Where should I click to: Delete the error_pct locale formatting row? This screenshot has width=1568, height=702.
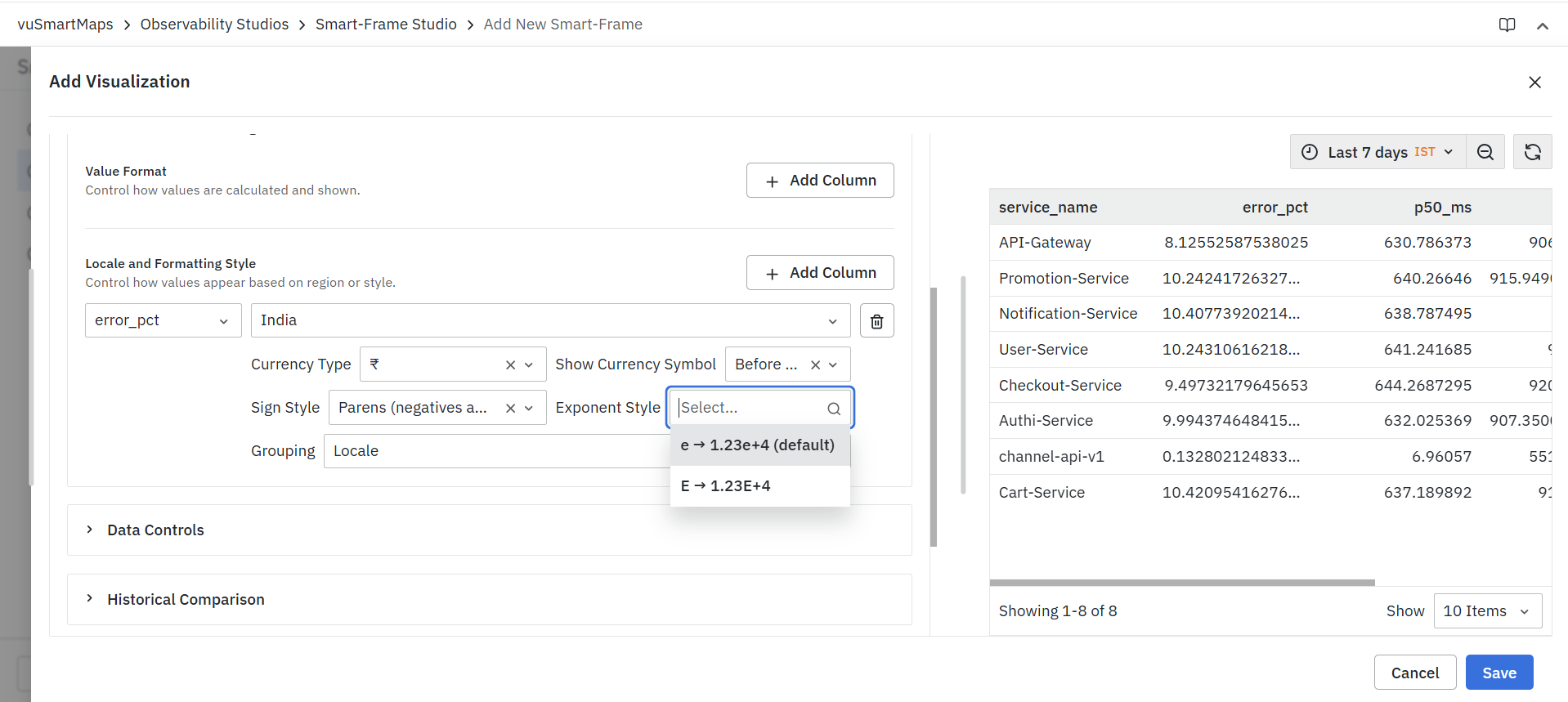[877, 320]
